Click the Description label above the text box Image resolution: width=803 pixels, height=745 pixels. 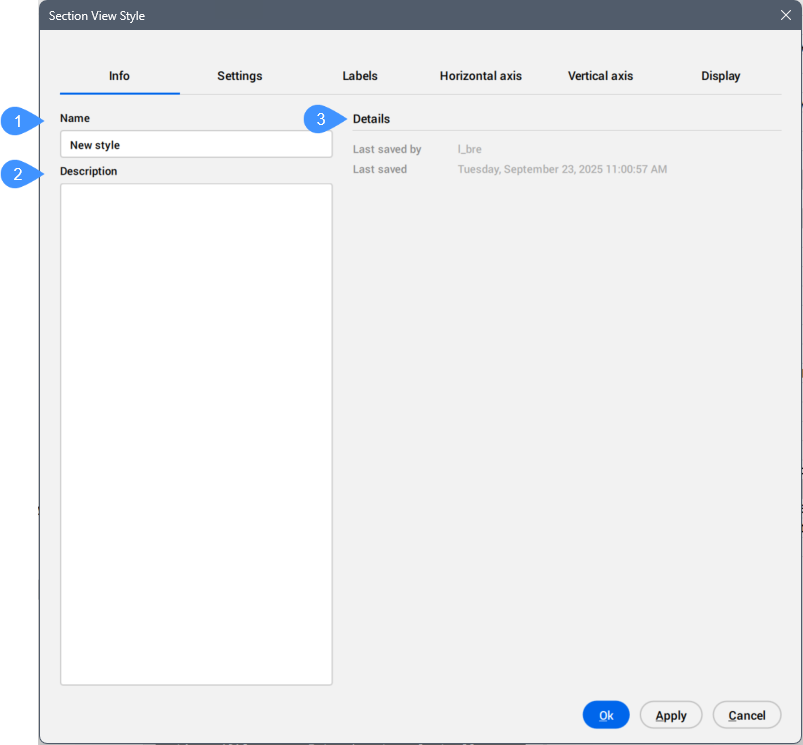pos(88,171)
